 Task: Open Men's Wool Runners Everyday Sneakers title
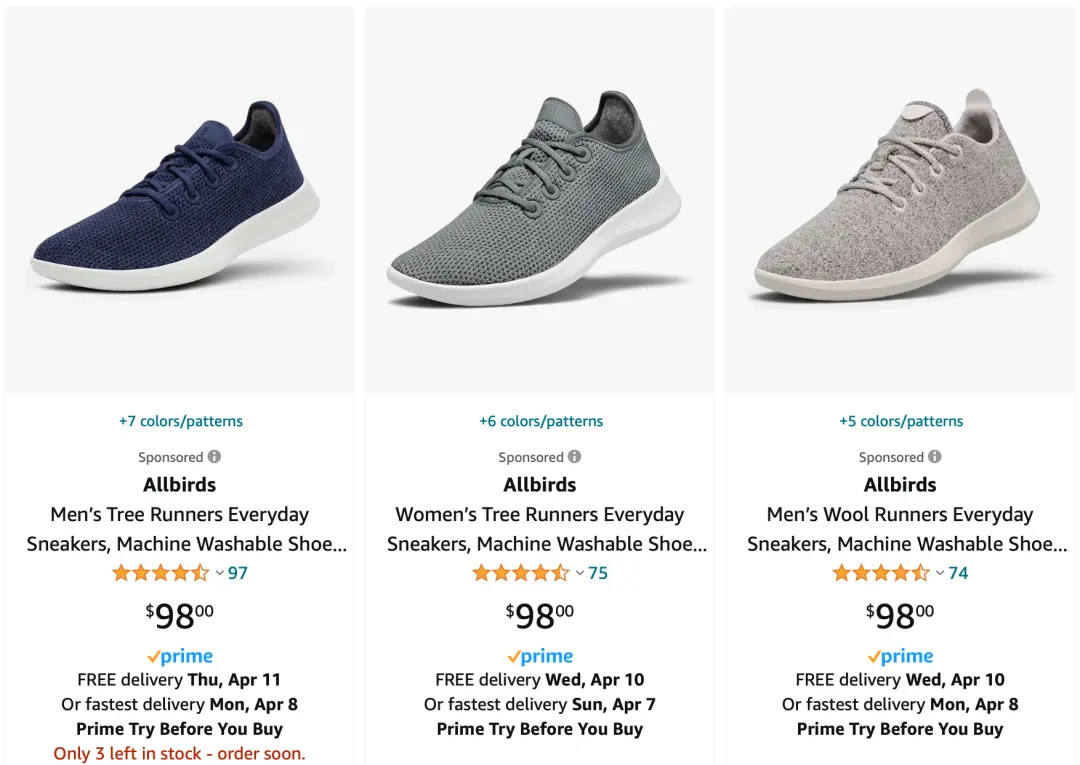pyautogui.click(x=907, y=529)
